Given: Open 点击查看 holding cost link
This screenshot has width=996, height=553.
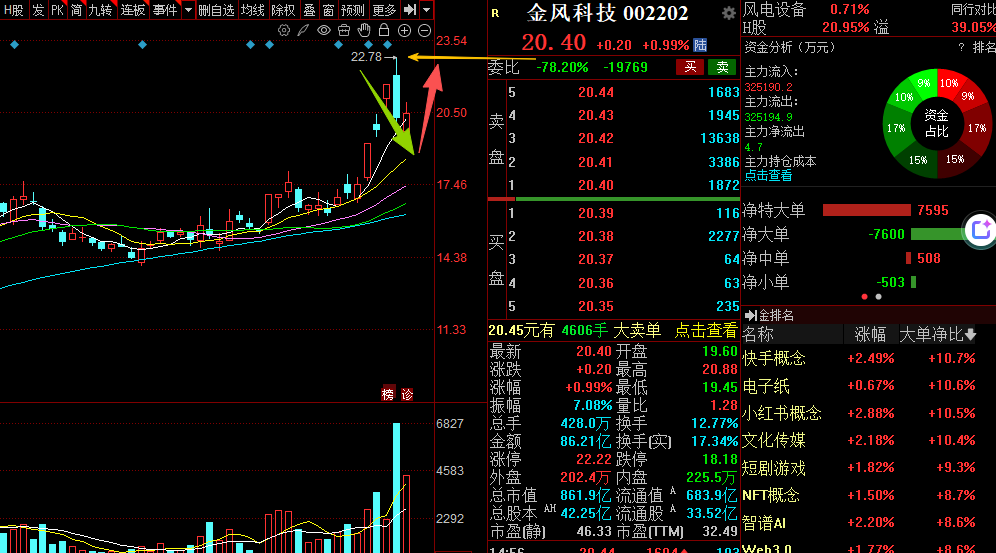Looking at the screenshot, I should [769, 176].
